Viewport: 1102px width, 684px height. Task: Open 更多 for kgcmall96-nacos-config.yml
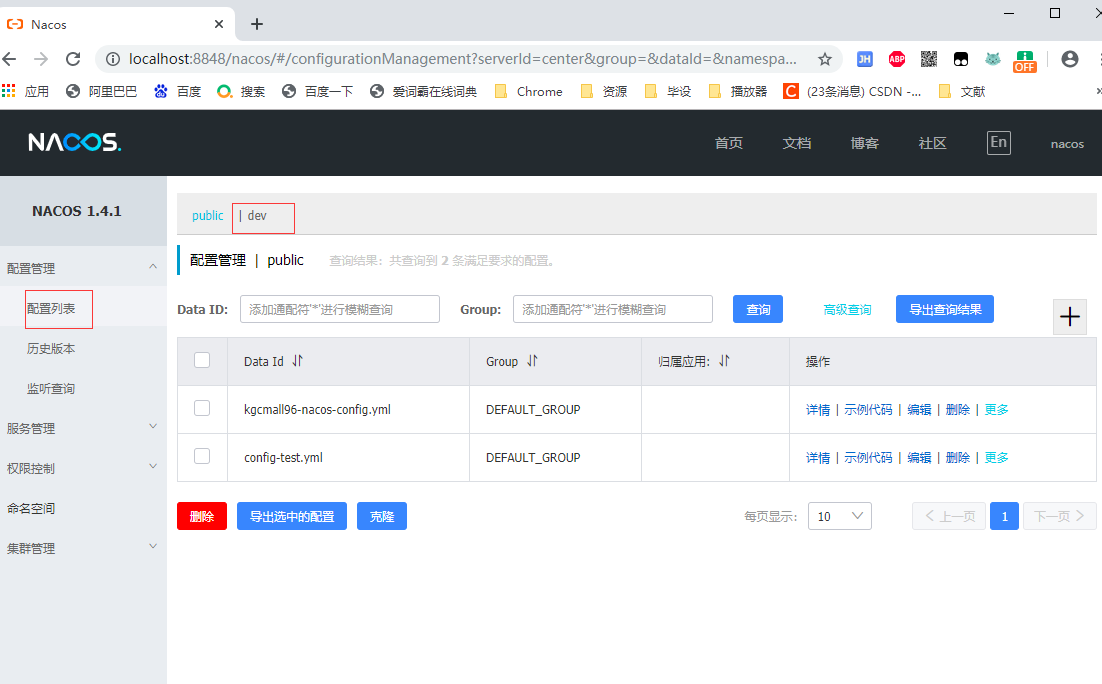pos(997,410)
